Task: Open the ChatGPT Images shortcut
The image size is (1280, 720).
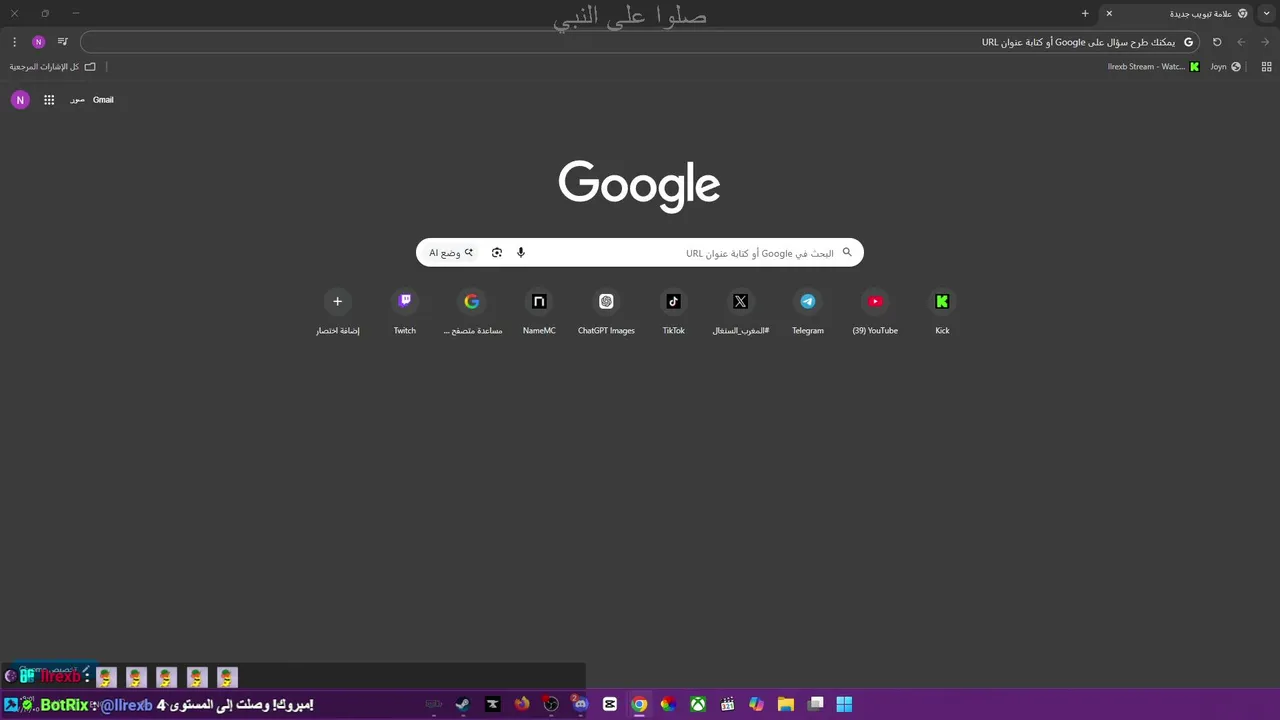Action: click(x=606, y=312)
